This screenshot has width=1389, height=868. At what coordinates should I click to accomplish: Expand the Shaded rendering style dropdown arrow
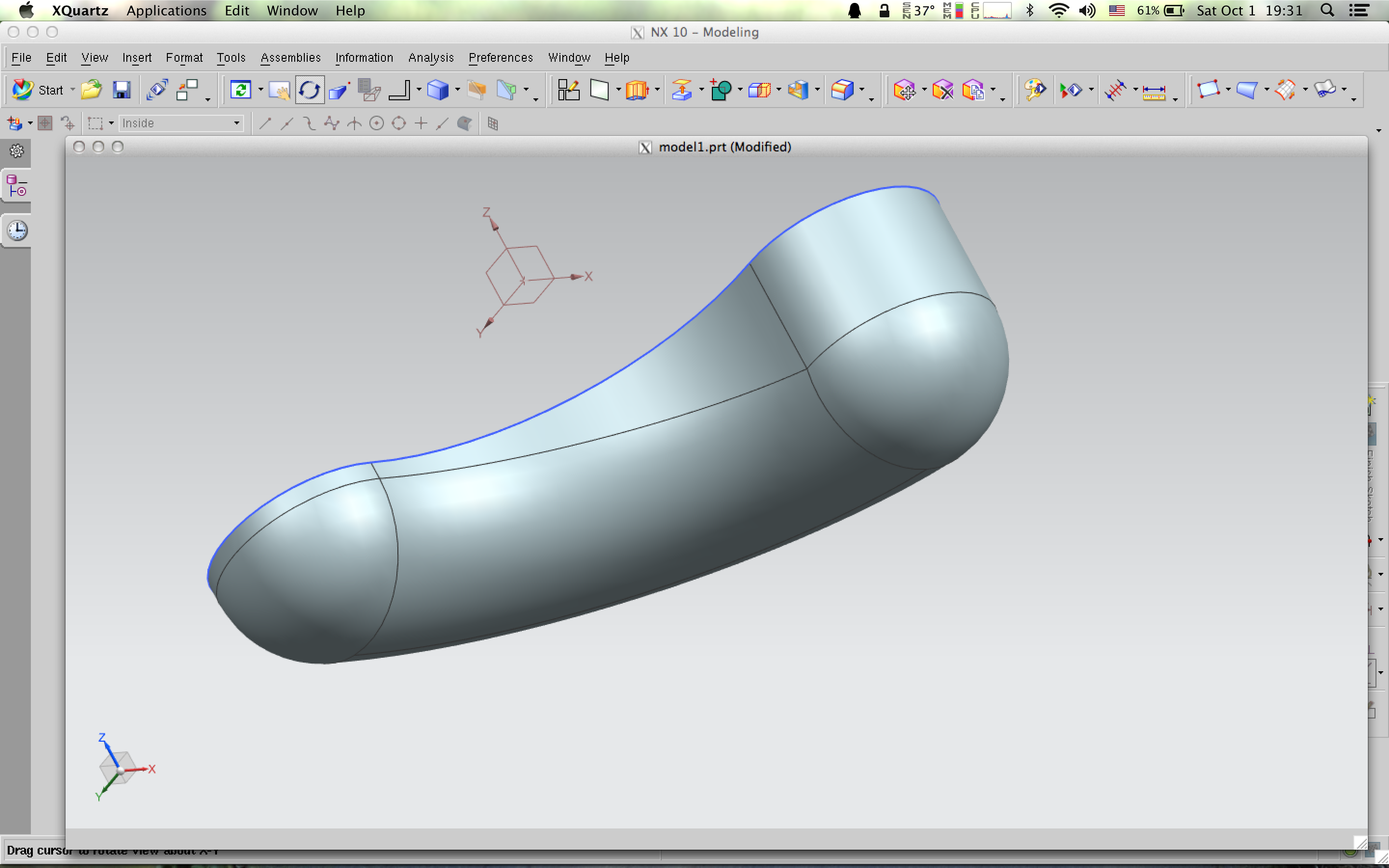coord(457,90)
